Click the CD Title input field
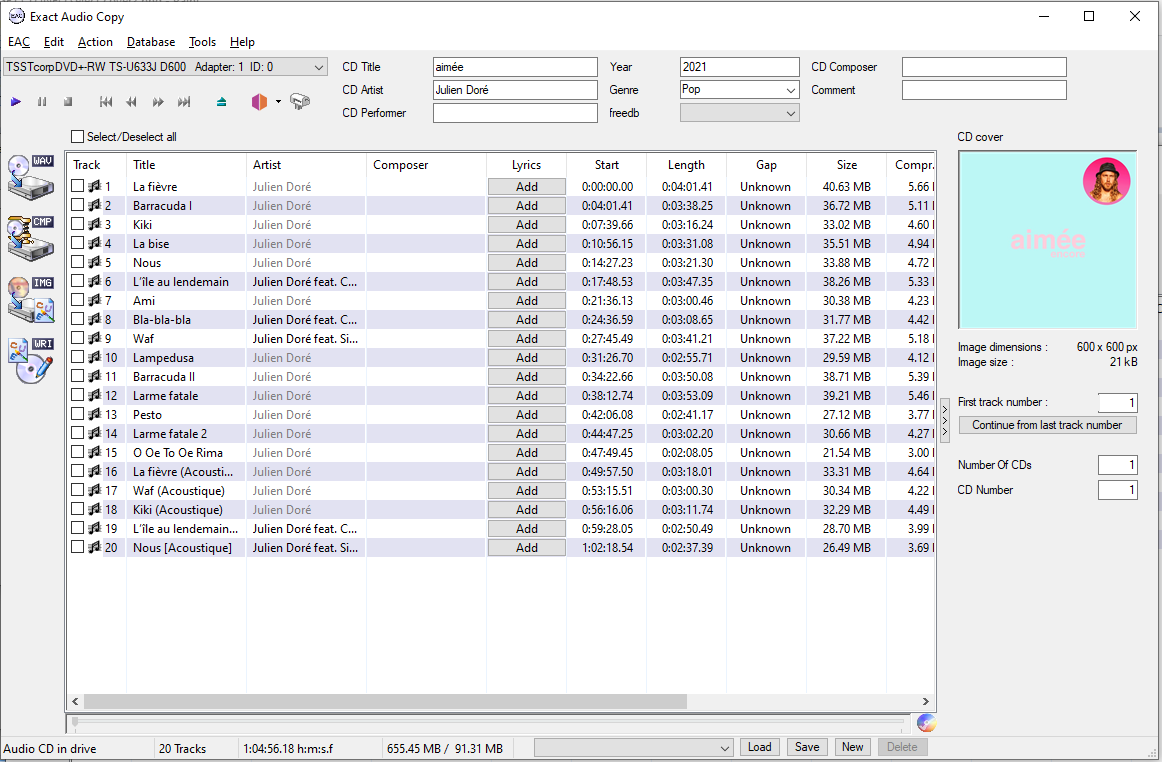The width and height of the screenshot is (1162, 762). coord(515,67)
